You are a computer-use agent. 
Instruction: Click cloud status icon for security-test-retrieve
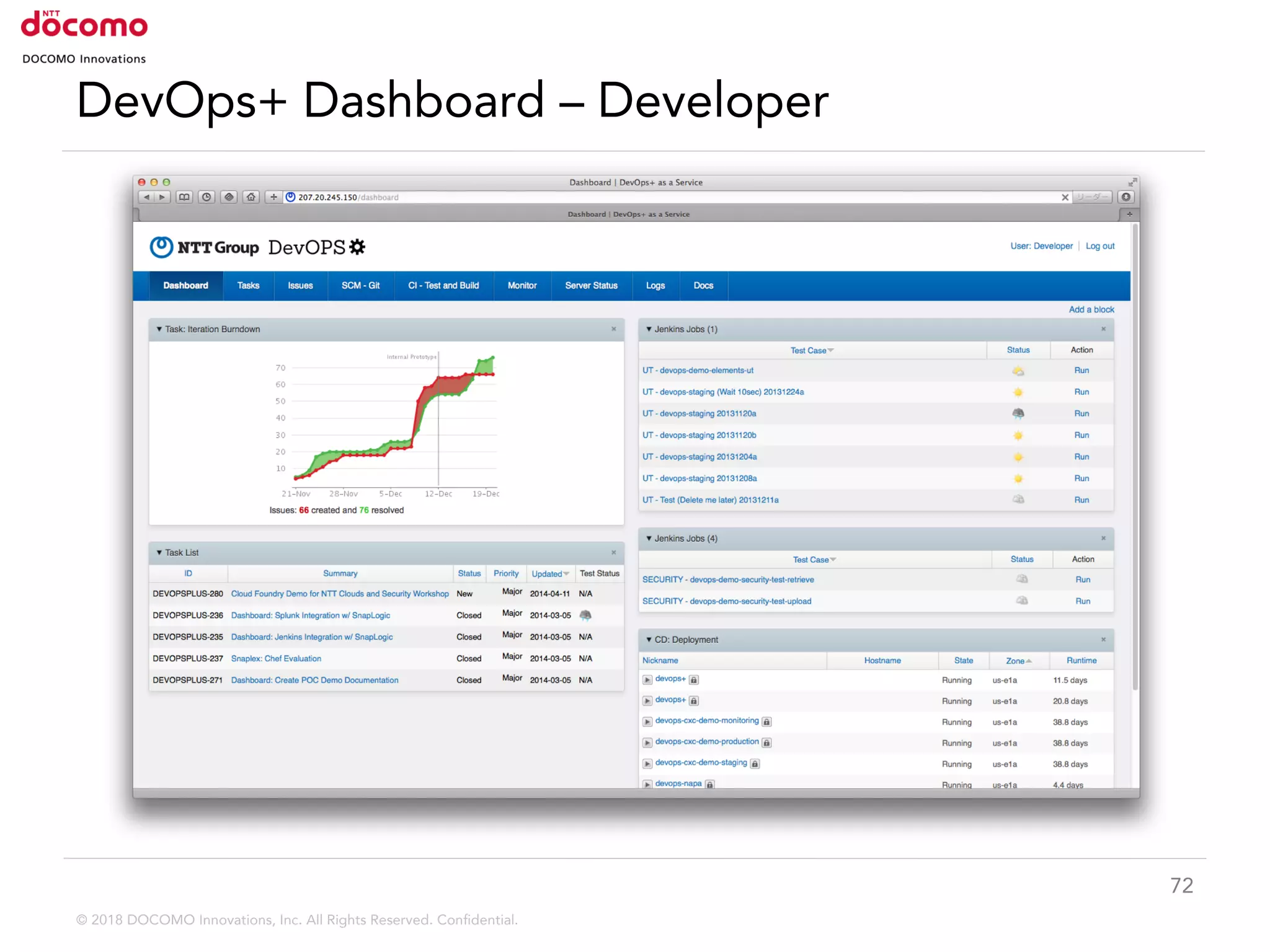1021,579
